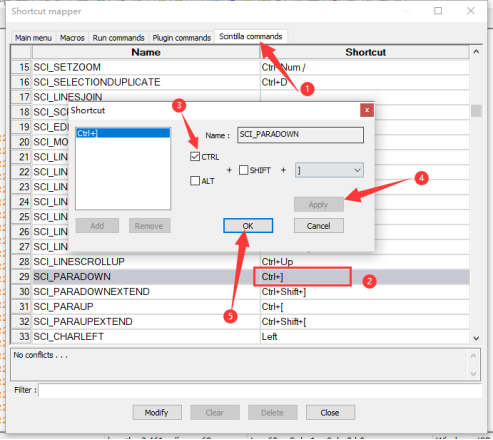Click the Name field SCI_PARADOWN
This screenshot has height=440, width=493.
click(300, 135)
